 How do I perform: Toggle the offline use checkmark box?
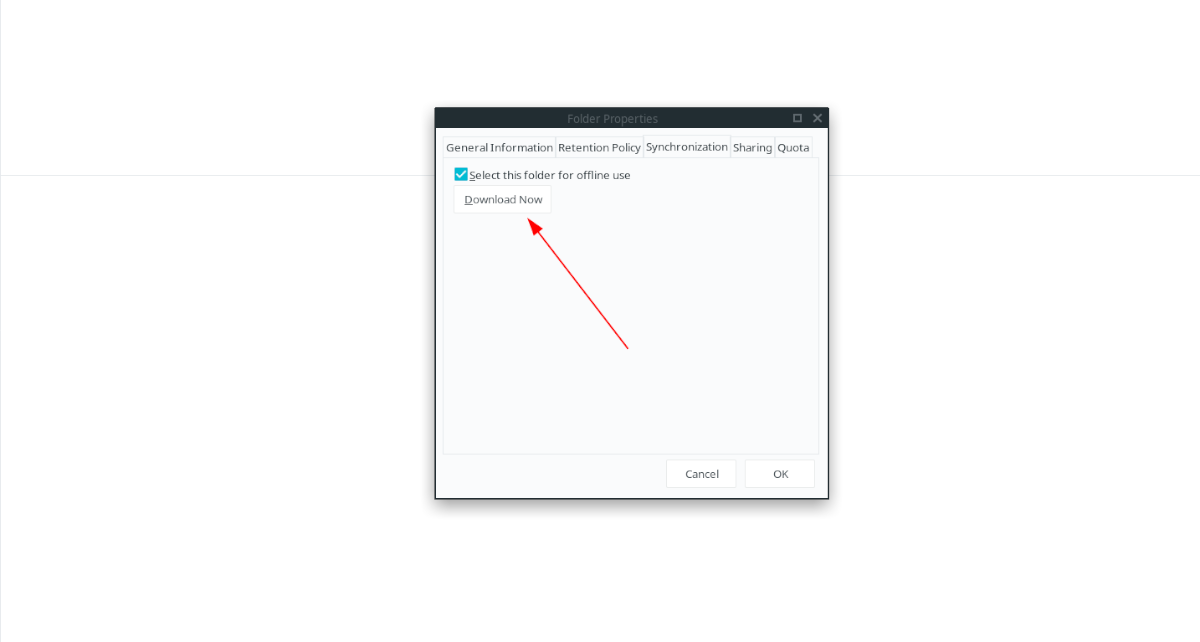pos(461,174)
